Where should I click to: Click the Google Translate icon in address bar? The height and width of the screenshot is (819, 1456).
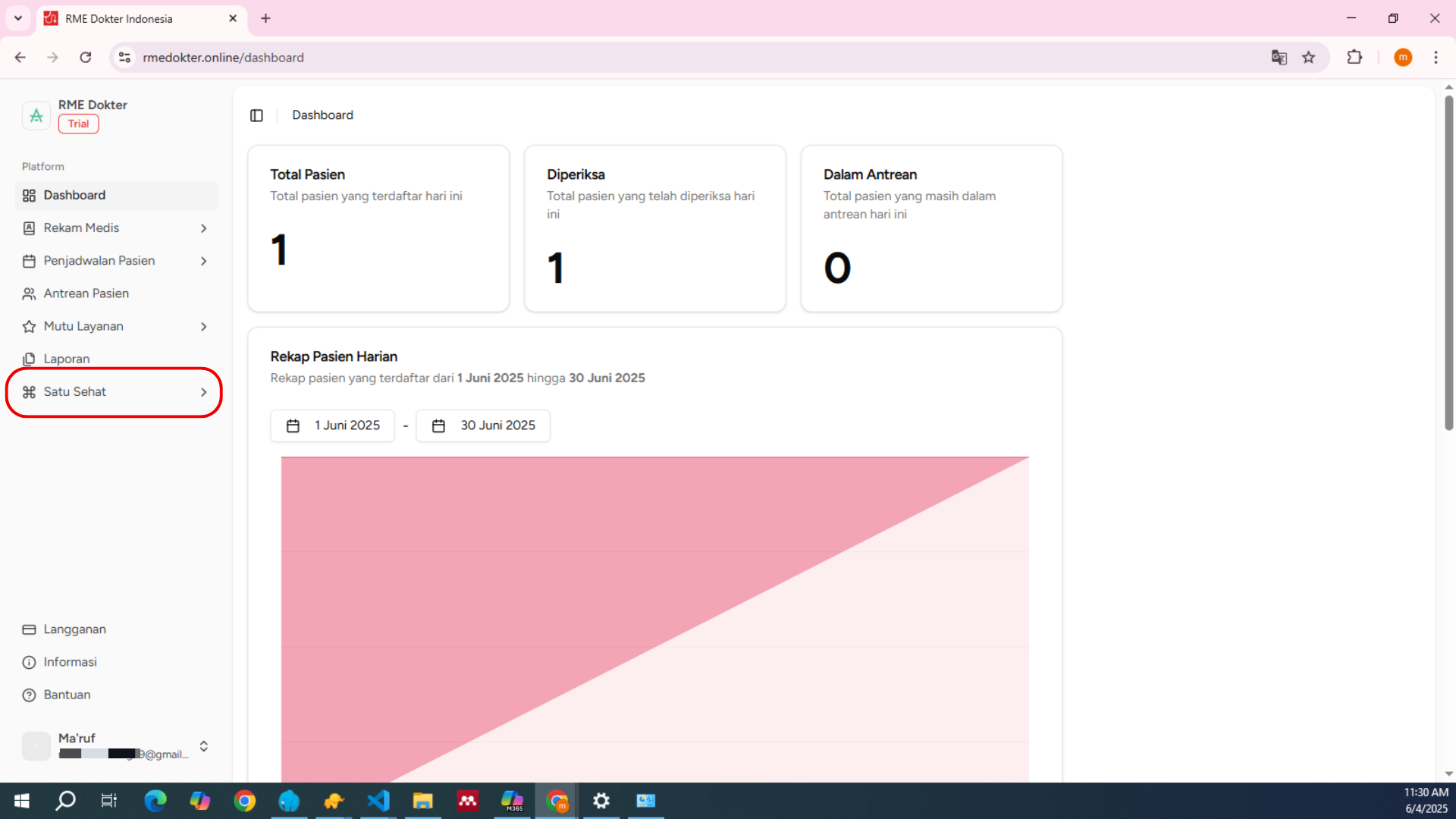pyautogui.click(x=1279, y=58)
